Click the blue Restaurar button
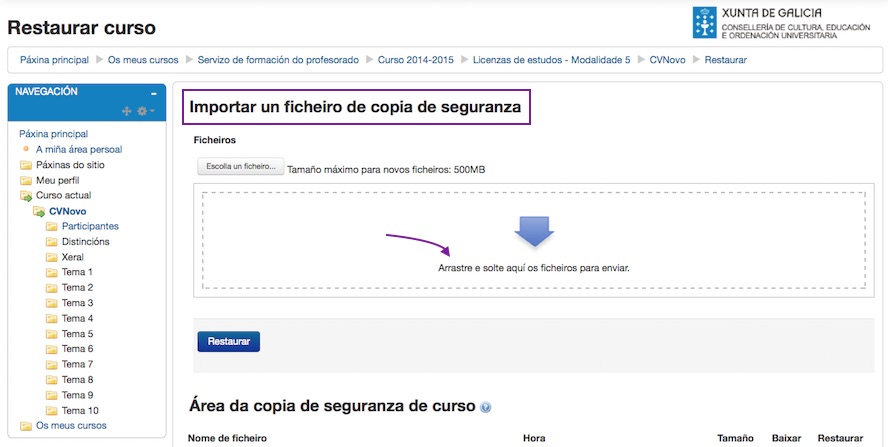Image resolution: width=888 pixels, height=447 pixels. coord(229,342)
